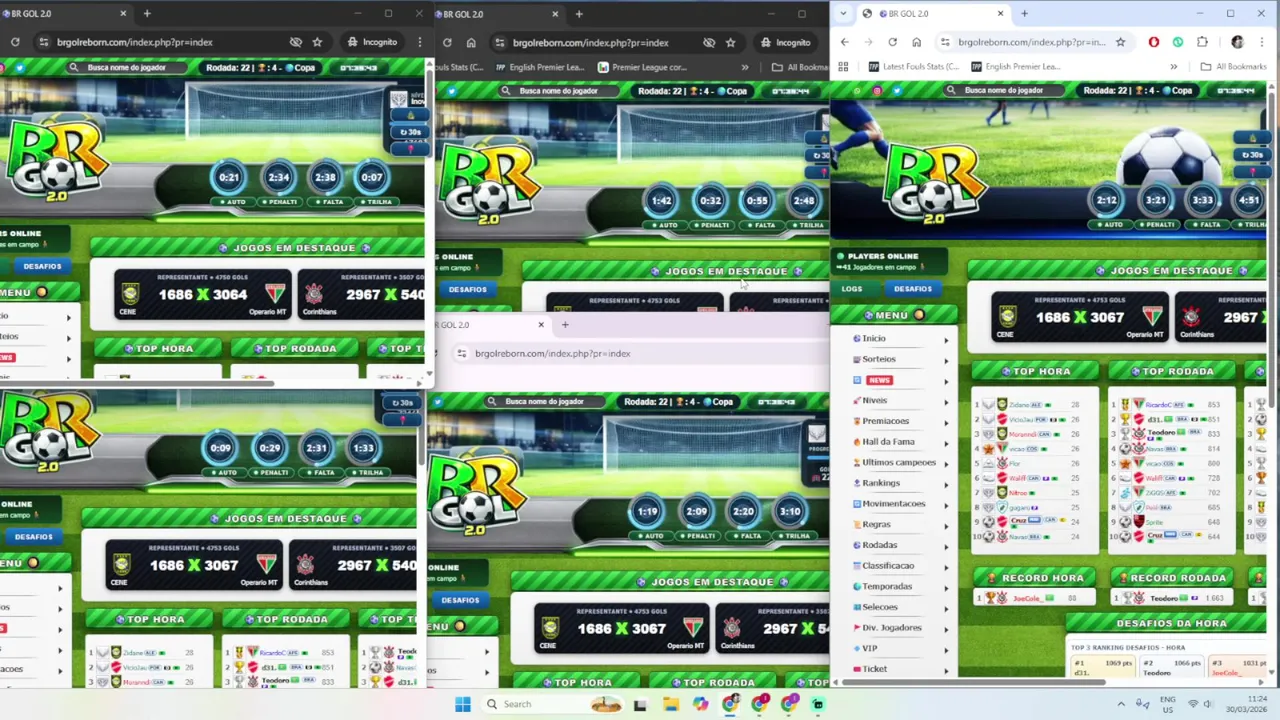This screenshot has height=720, width=1280.
Task: Click the right window's horizontal page scrollbar
Action: coord(975,683)
